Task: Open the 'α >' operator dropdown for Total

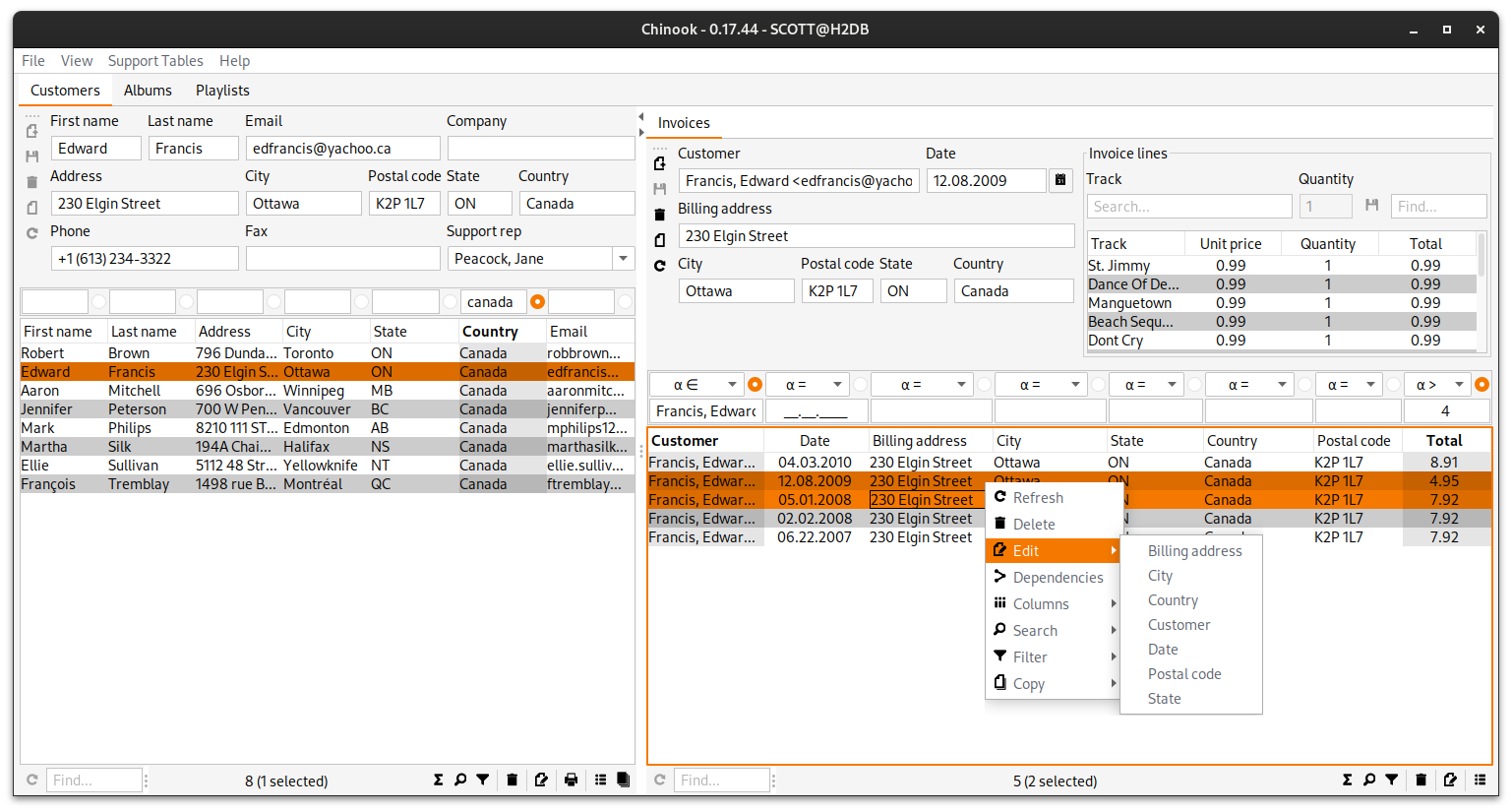Action: pyautogui.click(x=1438, y=385)
